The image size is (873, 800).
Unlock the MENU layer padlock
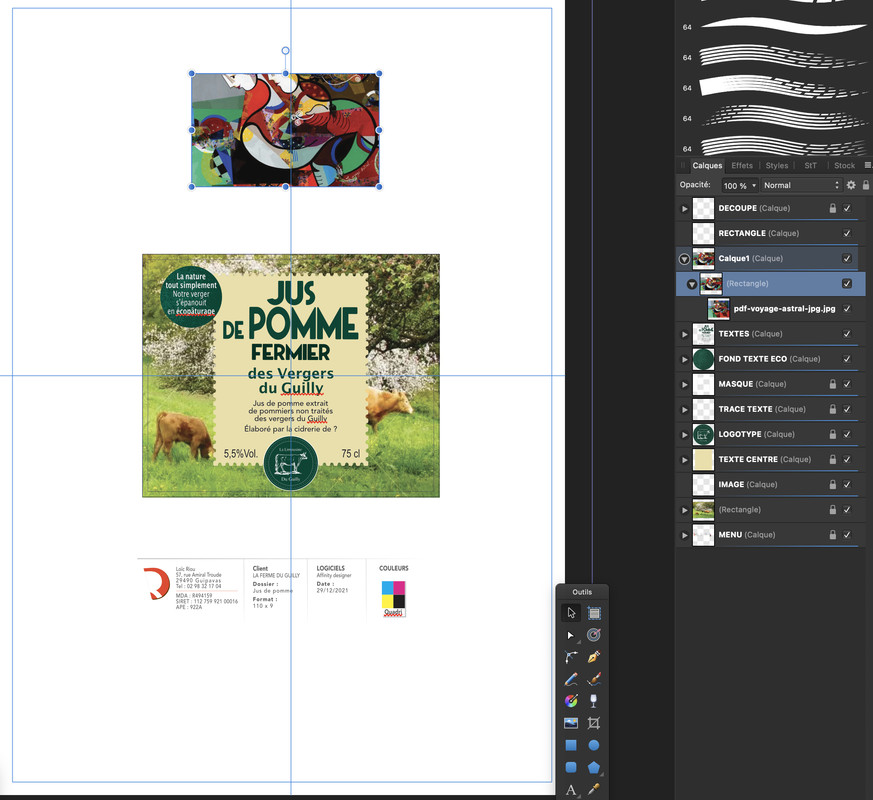tap(832, 534)
